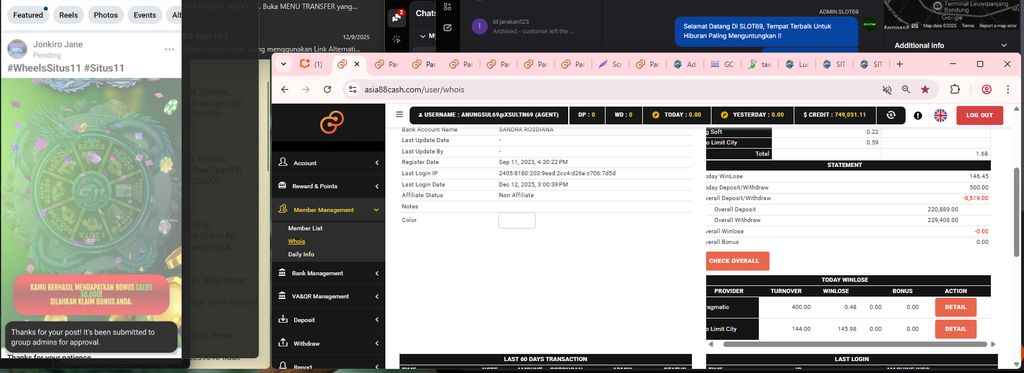
Task: Click the username ANUNGSUL69 status panel
Action: tap(489, 115)
